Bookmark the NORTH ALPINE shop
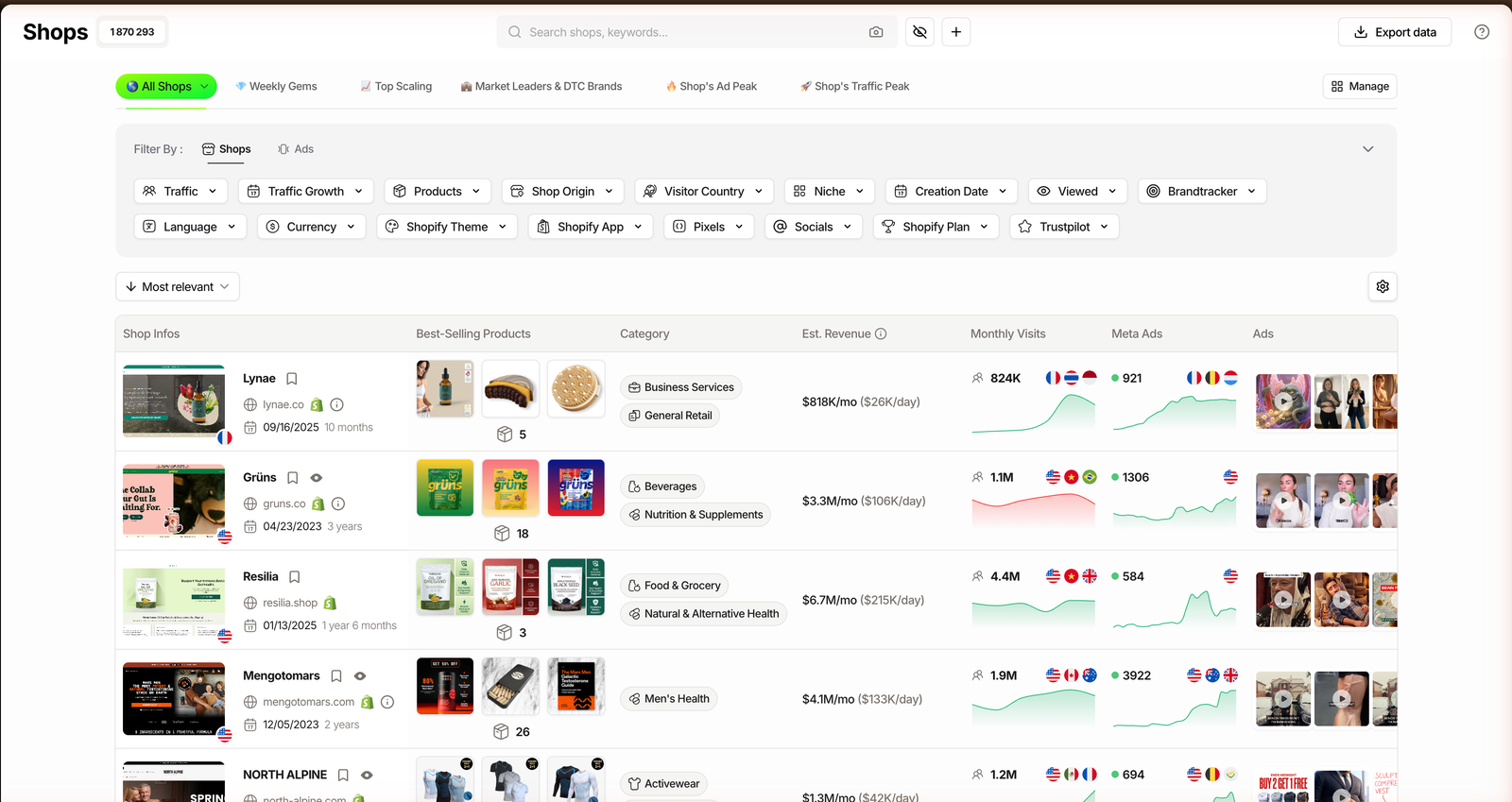Screen dimensions: 1512x802 343,776
